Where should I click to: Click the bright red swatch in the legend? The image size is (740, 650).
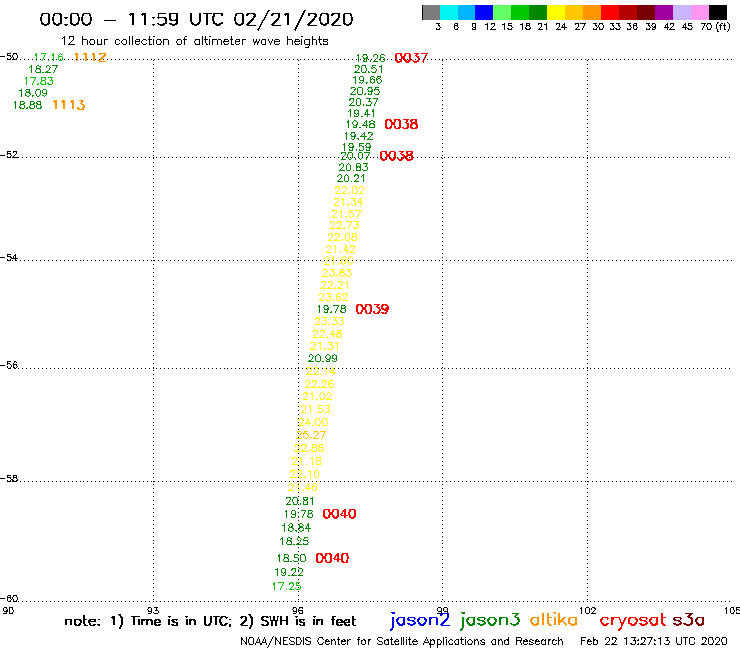(x=610, y=12)
